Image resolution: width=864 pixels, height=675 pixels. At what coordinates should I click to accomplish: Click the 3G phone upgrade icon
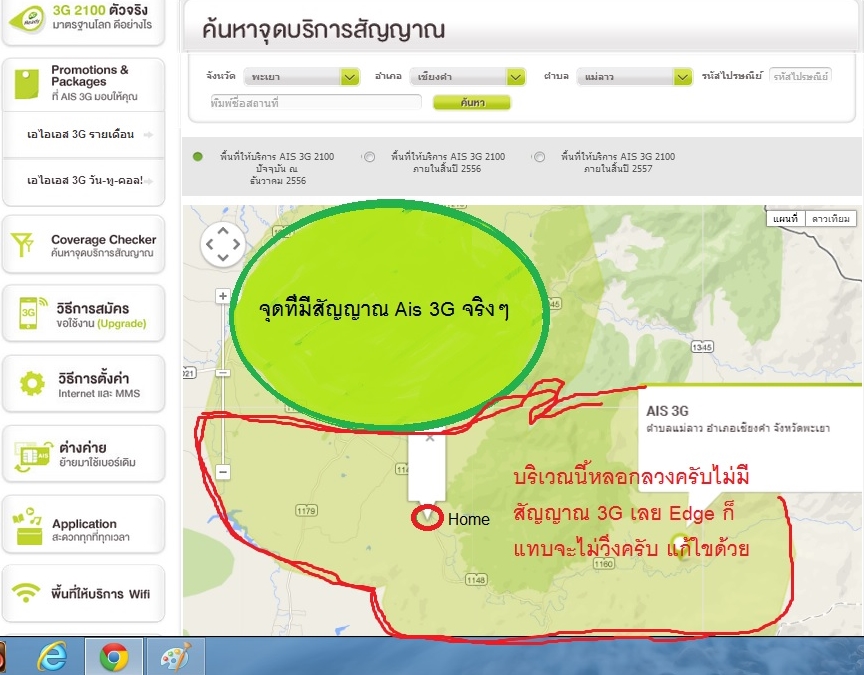click(32, 313)
